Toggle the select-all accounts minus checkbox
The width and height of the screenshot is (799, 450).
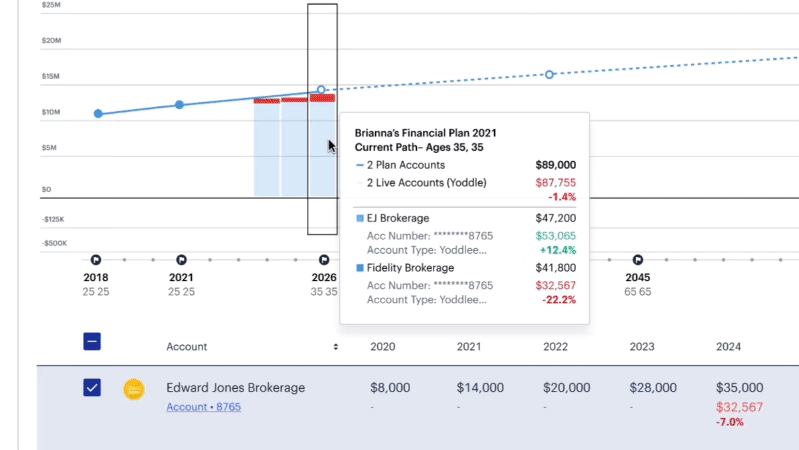tap(92, 341)
